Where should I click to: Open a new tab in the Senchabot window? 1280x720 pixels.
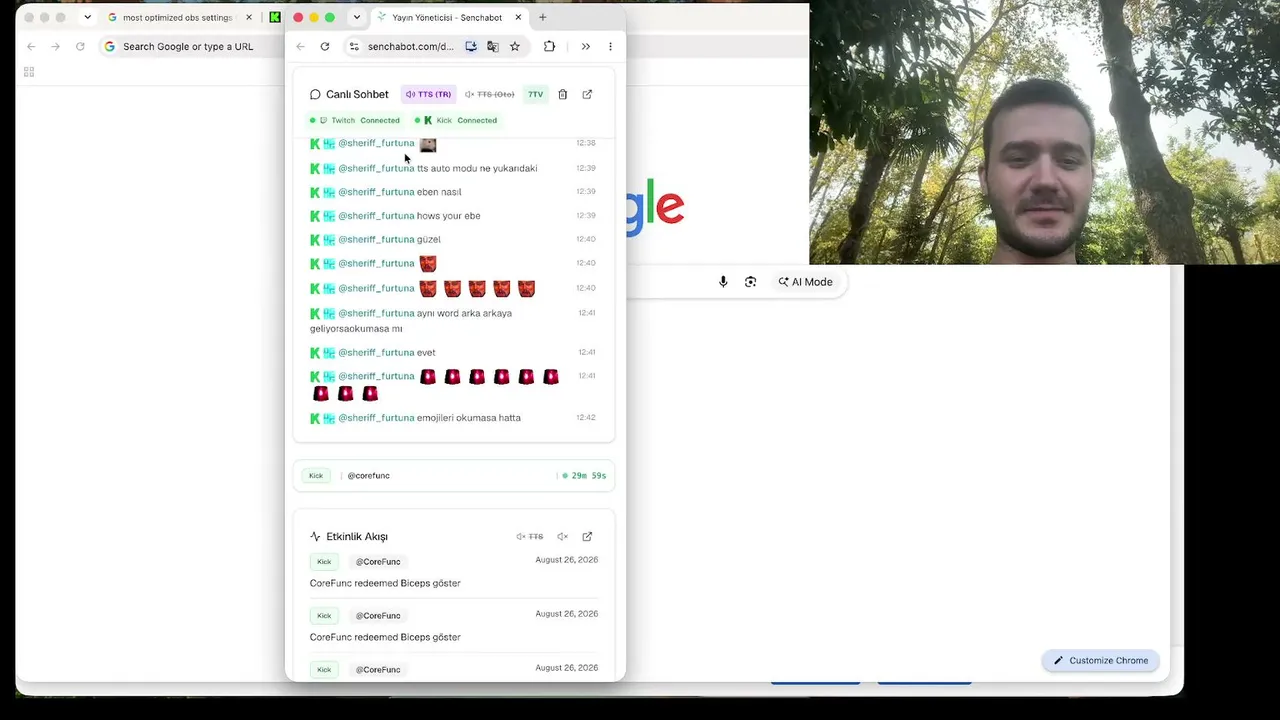click(x=543, y=17)
